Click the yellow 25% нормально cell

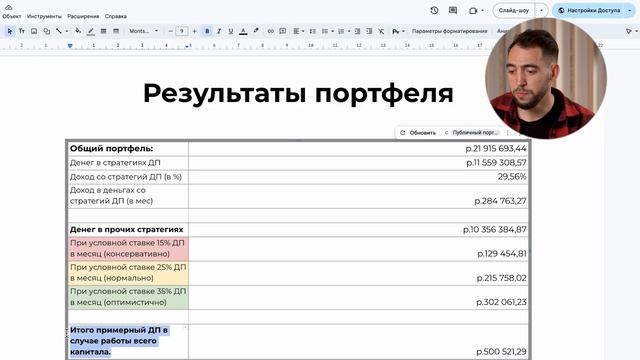point(127,273)
